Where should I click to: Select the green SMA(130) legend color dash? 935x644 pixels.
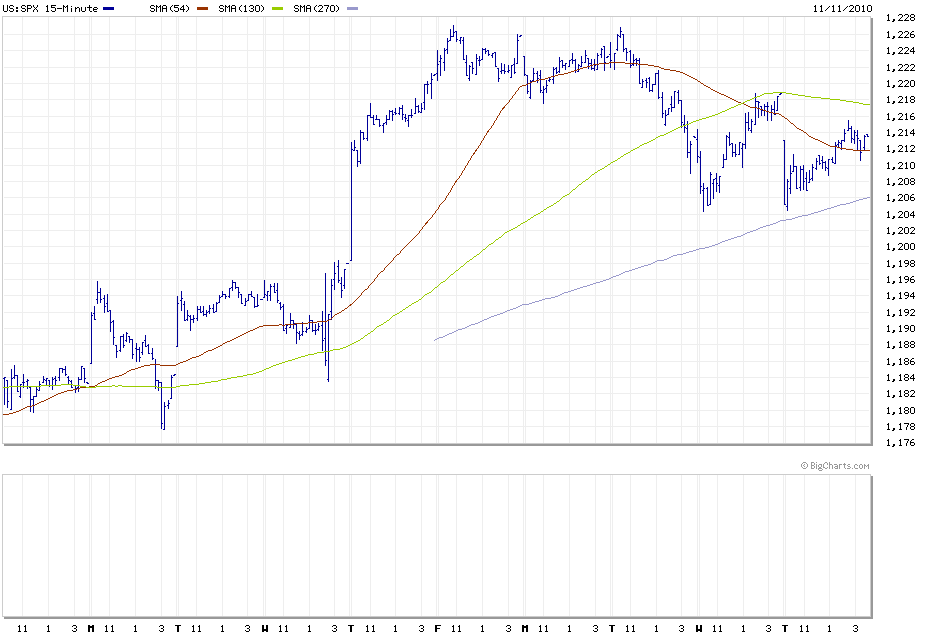[x=277, y=8]
